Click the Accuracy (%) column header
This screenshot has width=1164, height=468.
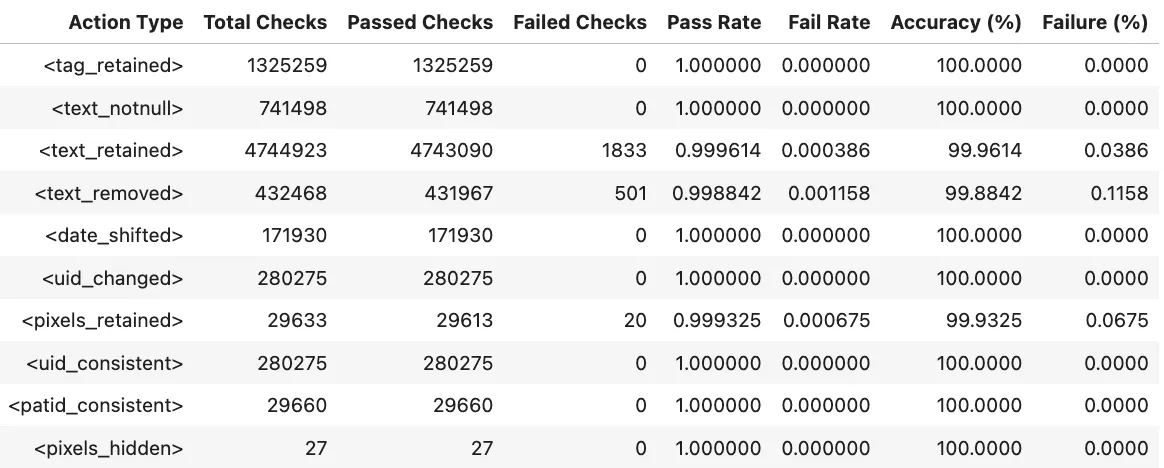click(x=956, y=22)
